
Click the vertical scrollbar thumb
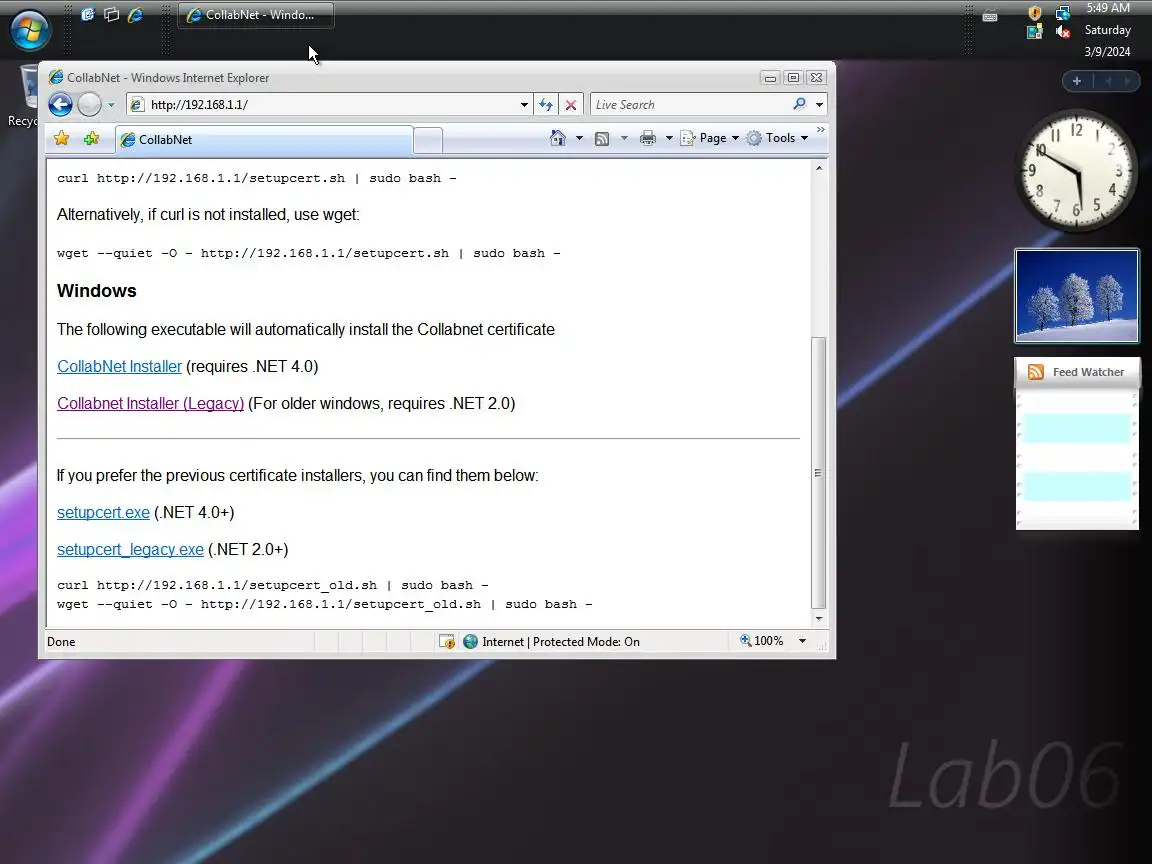point(818,472)
